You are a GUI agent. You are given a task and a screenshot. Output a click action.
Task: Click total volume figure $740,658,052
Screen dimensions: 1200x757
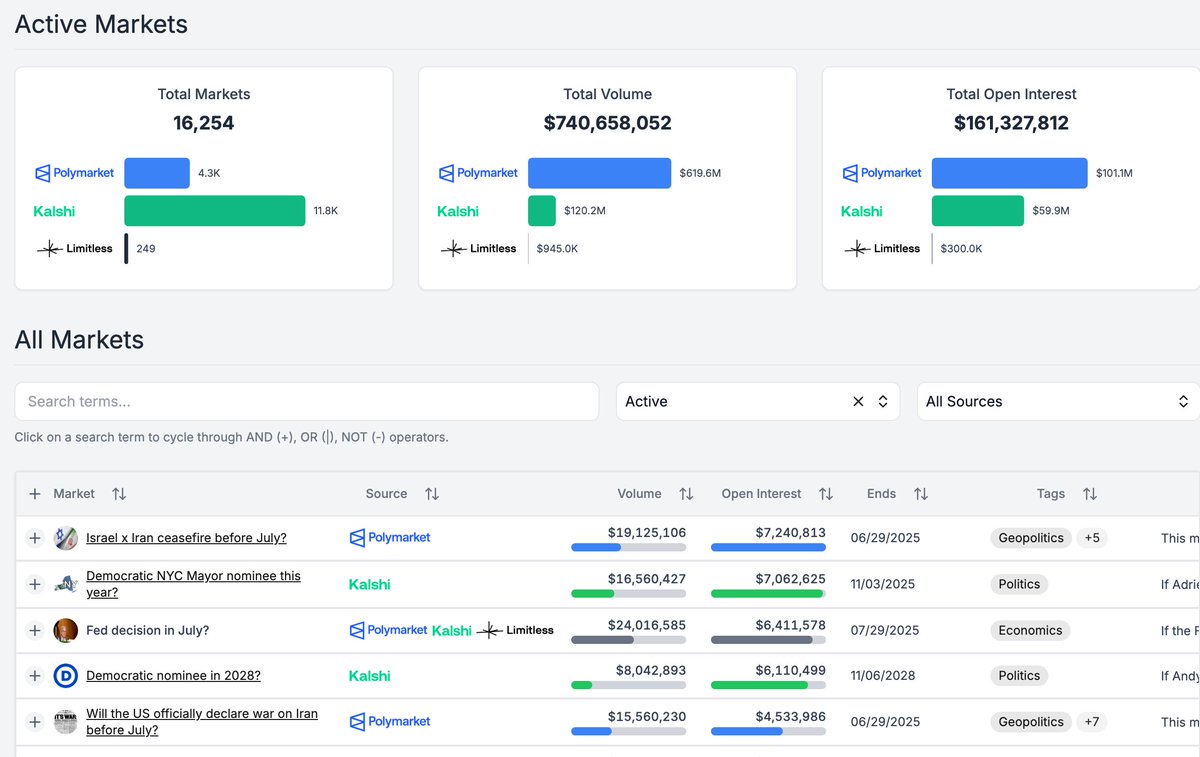pos(608,123)
